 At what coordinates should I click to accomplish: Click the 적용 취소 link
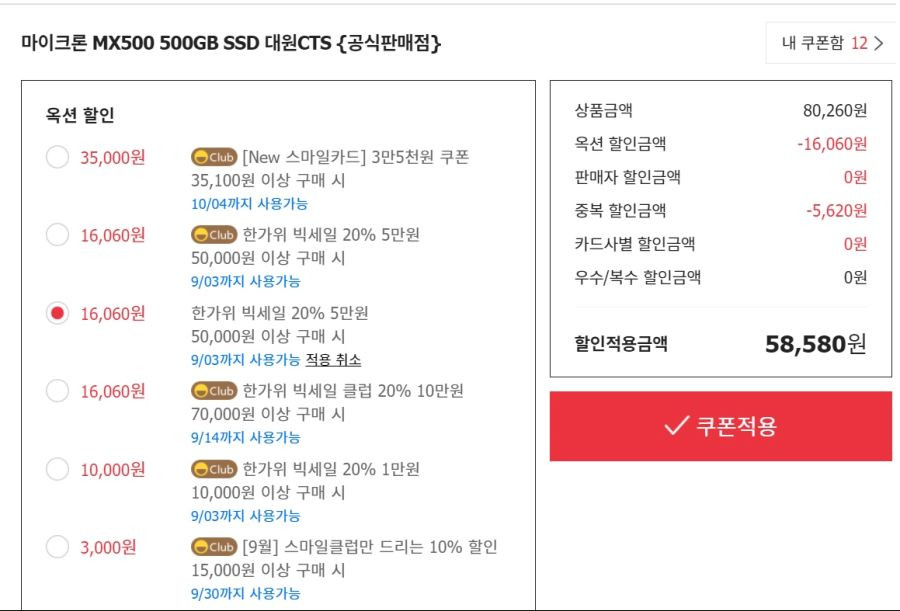(333, 360)
